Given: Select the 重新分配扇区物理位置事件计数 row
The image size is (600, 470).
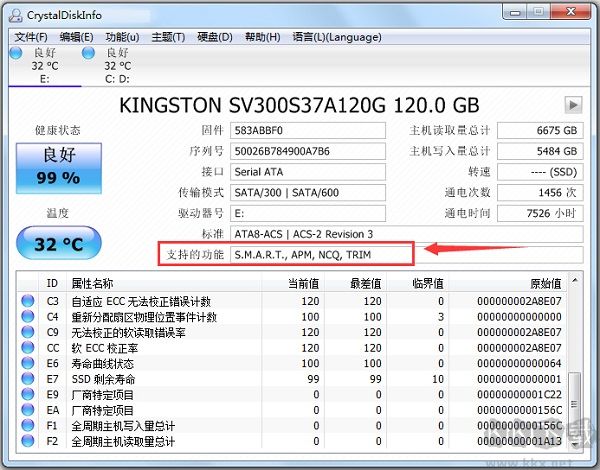Looking at the screenshot, I should pos(292,317).
